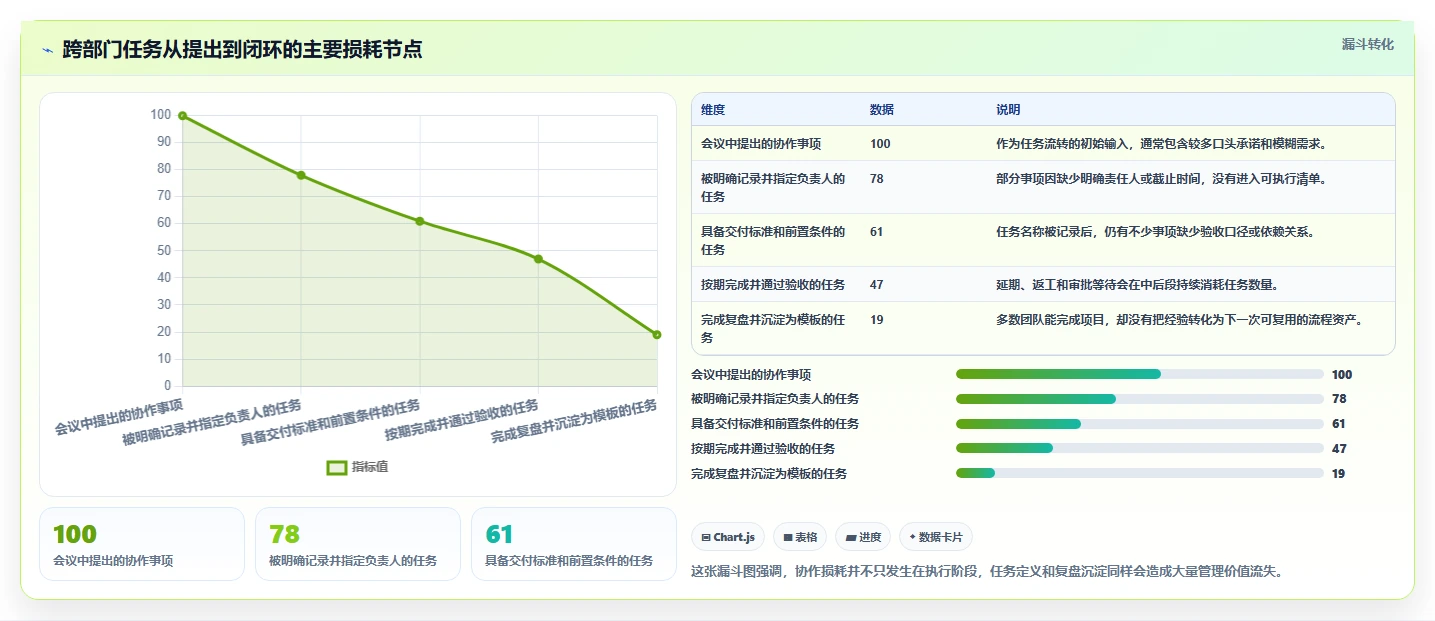Click the value 19 next to the progress bar

pyautogui.click(x=1339, y=474)
